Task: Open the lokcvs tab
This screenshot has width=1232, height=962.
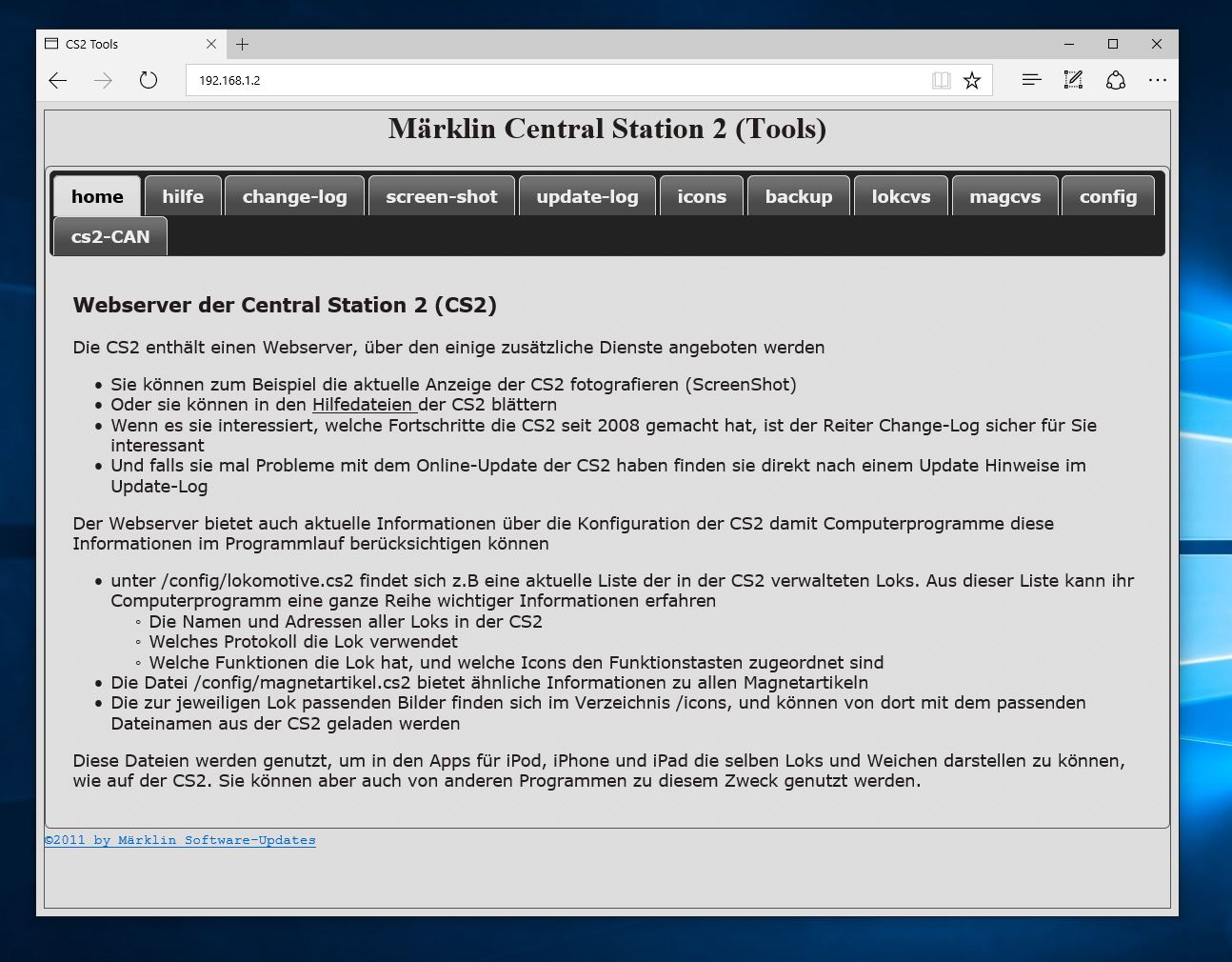Action: click(x=902, y=196)
